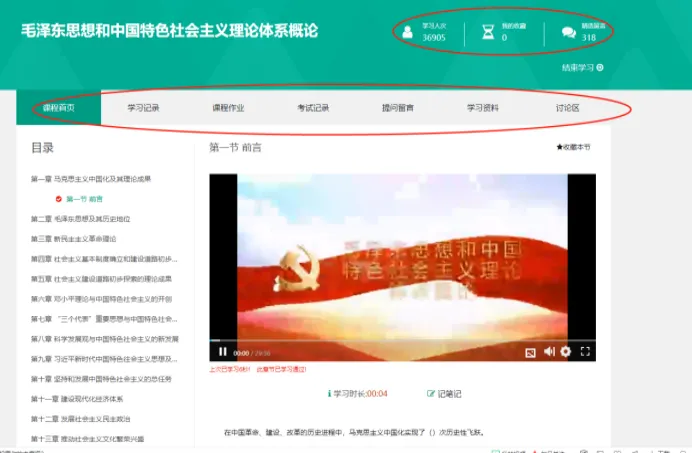Click the hourglass icon in header
The width and height of the screenshot is (692, 454).
[488, 32]
